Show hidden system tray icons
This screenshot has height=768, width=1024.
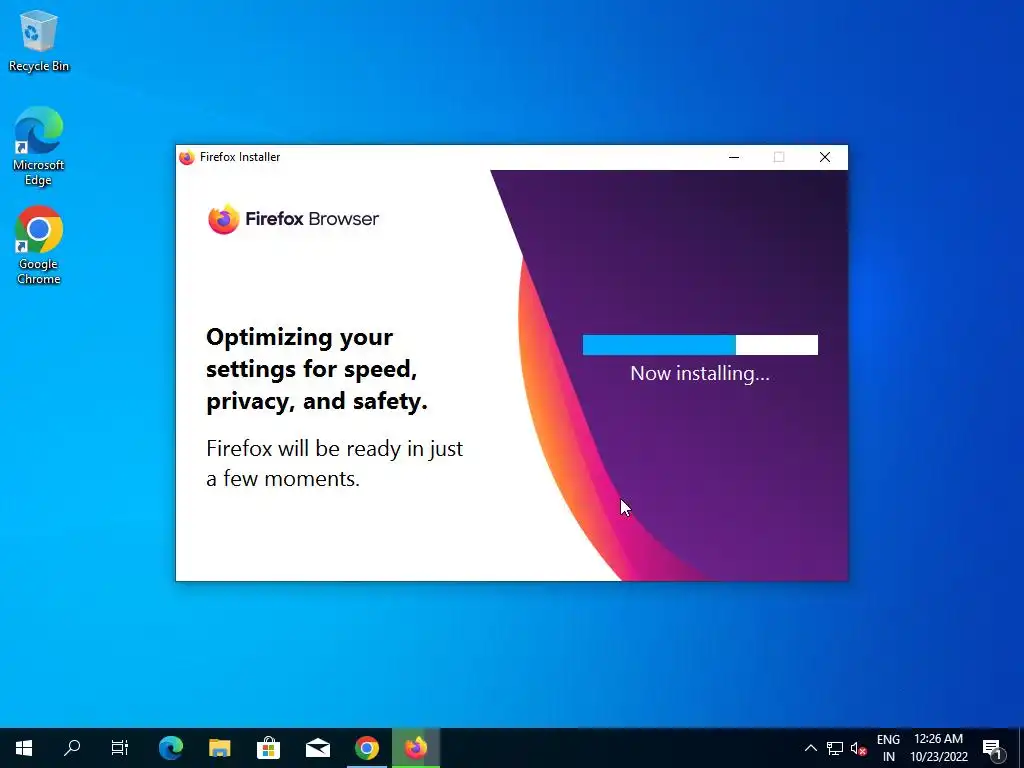[x=810, y=748]
